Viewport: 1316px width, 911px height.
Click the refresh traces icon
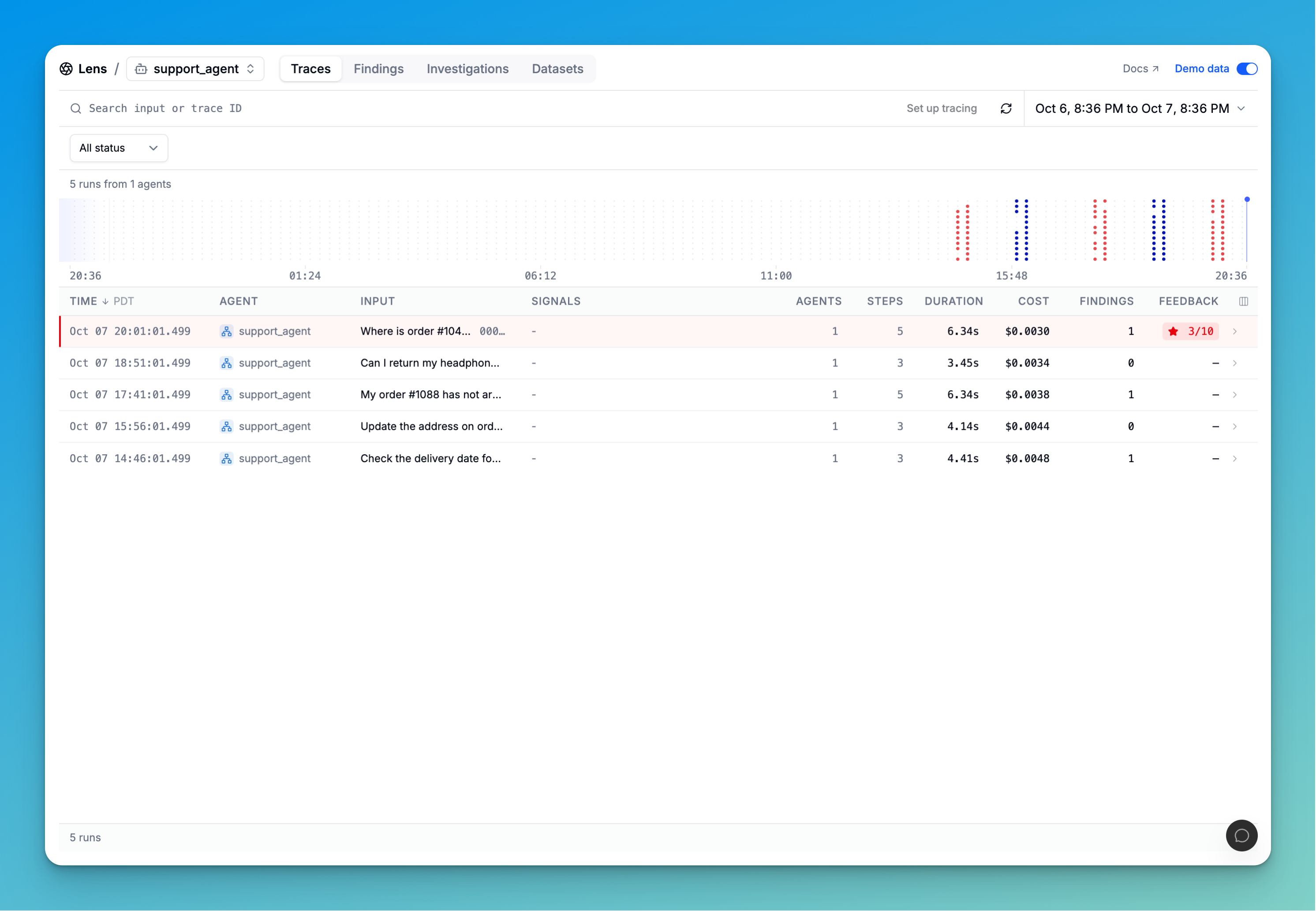[1006, 108]
